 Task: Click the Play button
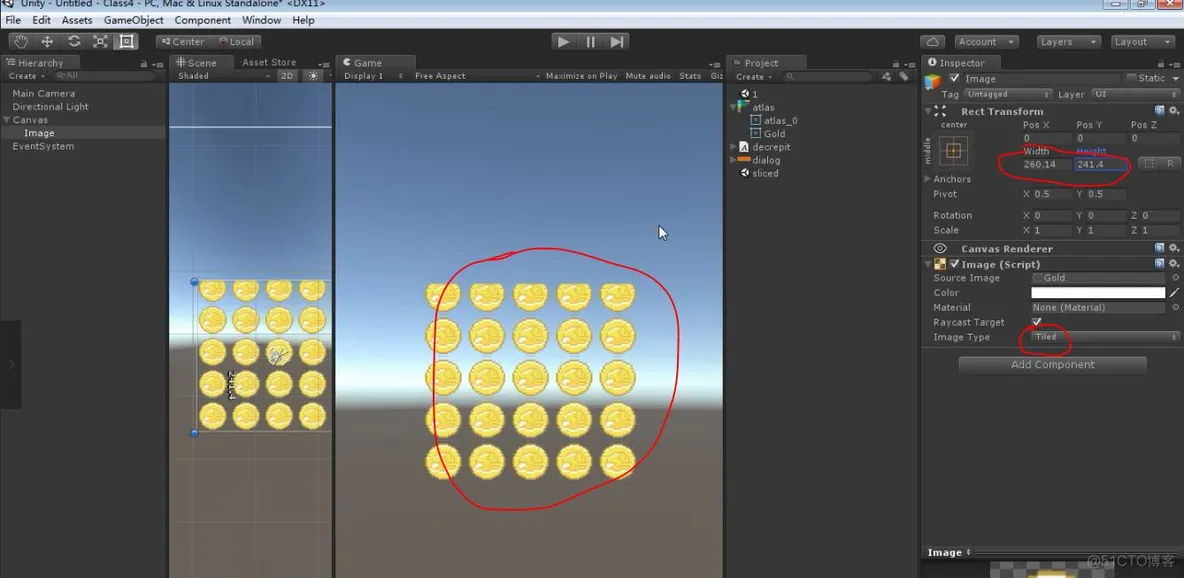point(563,42)
